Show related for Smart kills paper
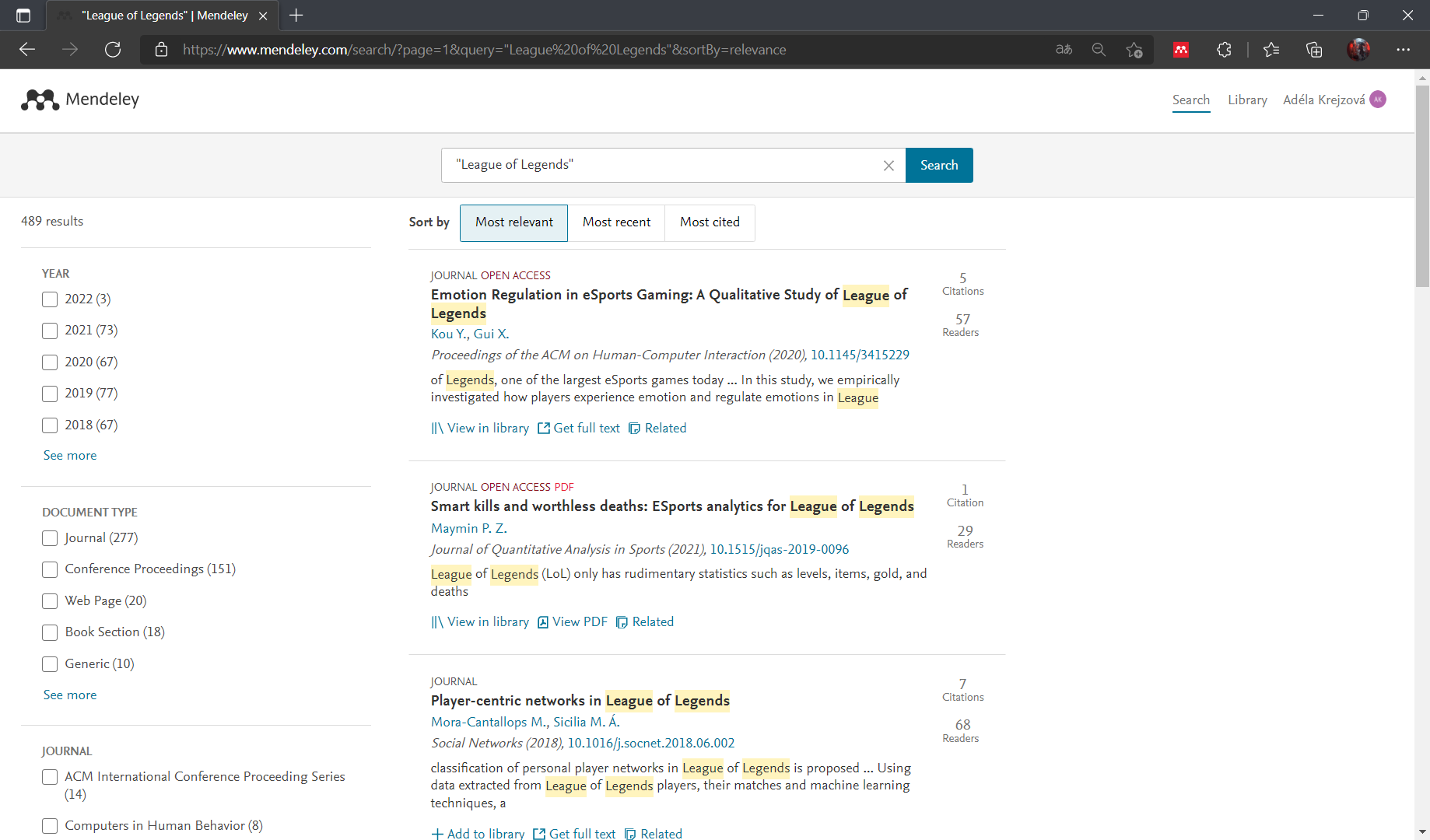The image size is (1430, 840). coord(645,622)
